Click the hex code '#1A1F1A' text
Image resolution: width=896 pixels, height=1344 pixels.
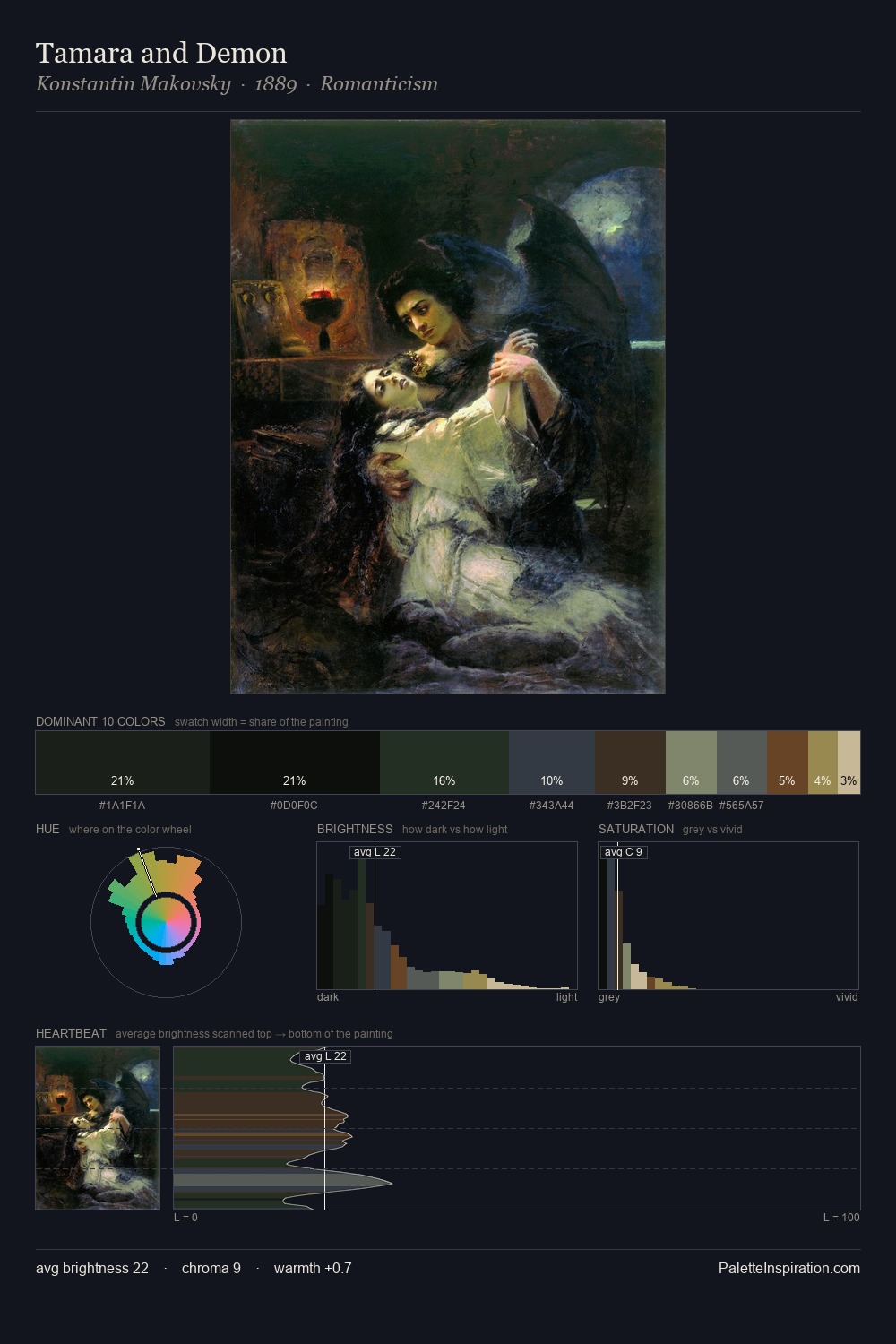click(122, 806)
